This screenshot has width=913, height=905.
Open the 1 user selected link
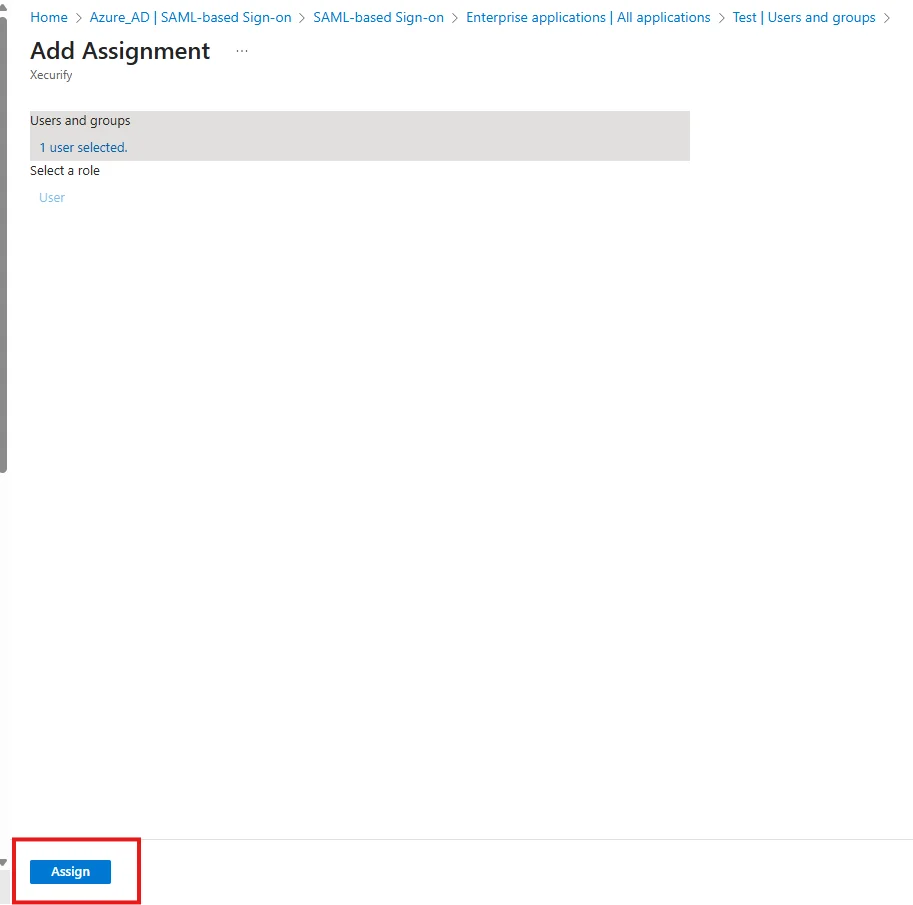[x=82, y=147]
